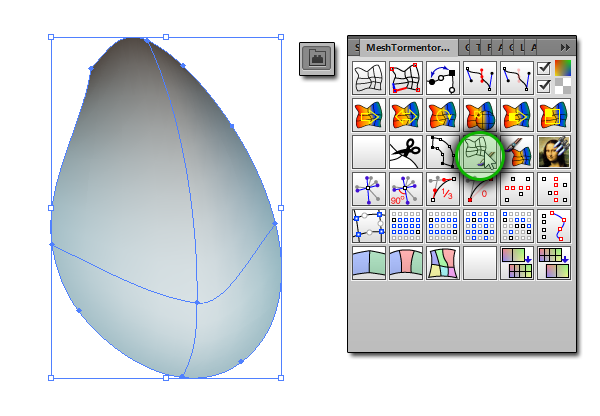
Task: Switch to the collapsed L panel tab
Action: coord(522,47)
